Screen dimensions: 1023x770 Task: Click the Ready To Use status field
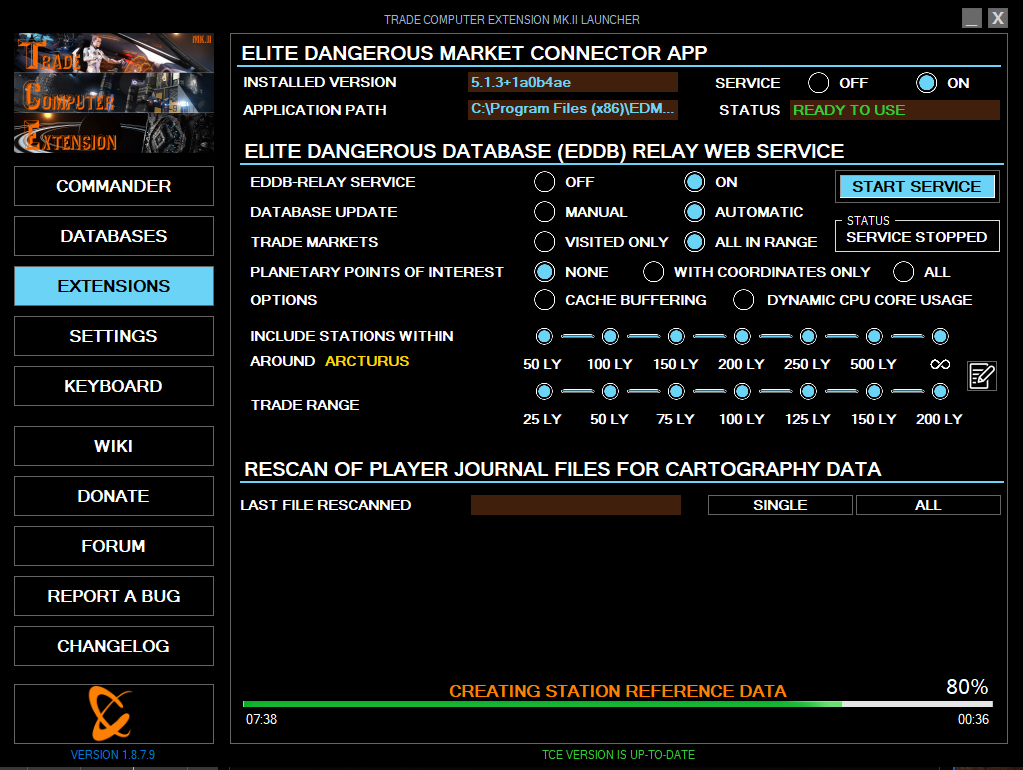pos(895,110)
